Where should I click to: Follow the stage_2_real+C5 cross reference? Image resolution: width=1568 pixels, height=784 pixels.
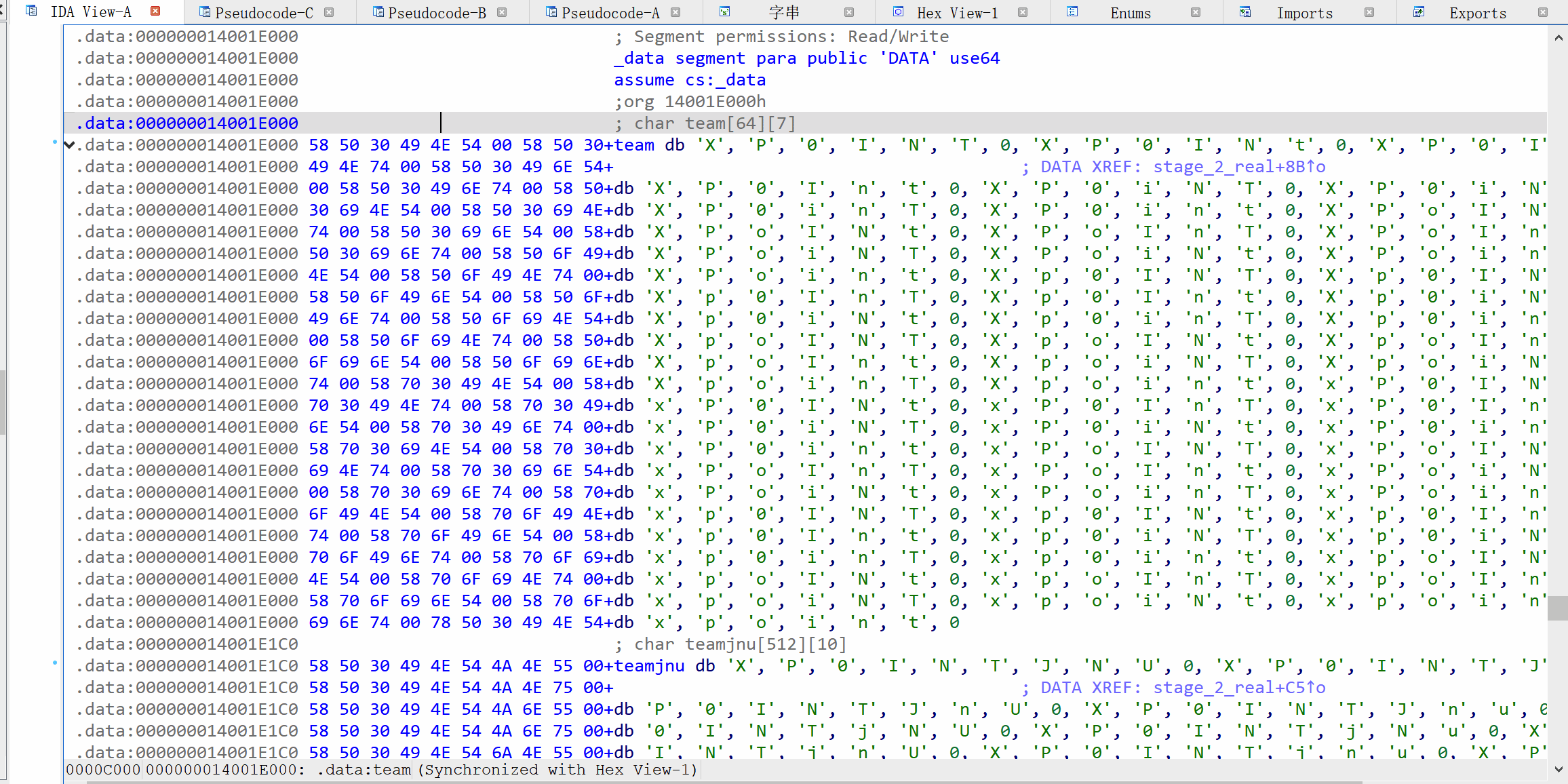[1239, 688]
